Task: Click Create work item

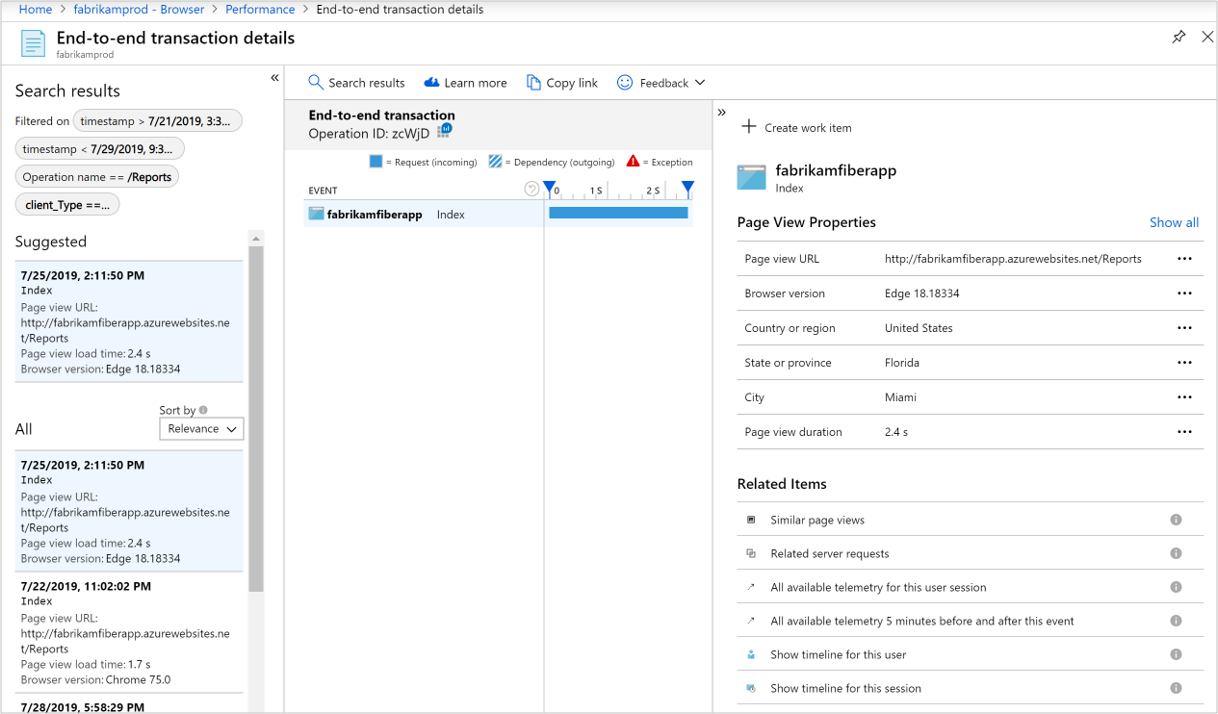Action: click(796, 127)
